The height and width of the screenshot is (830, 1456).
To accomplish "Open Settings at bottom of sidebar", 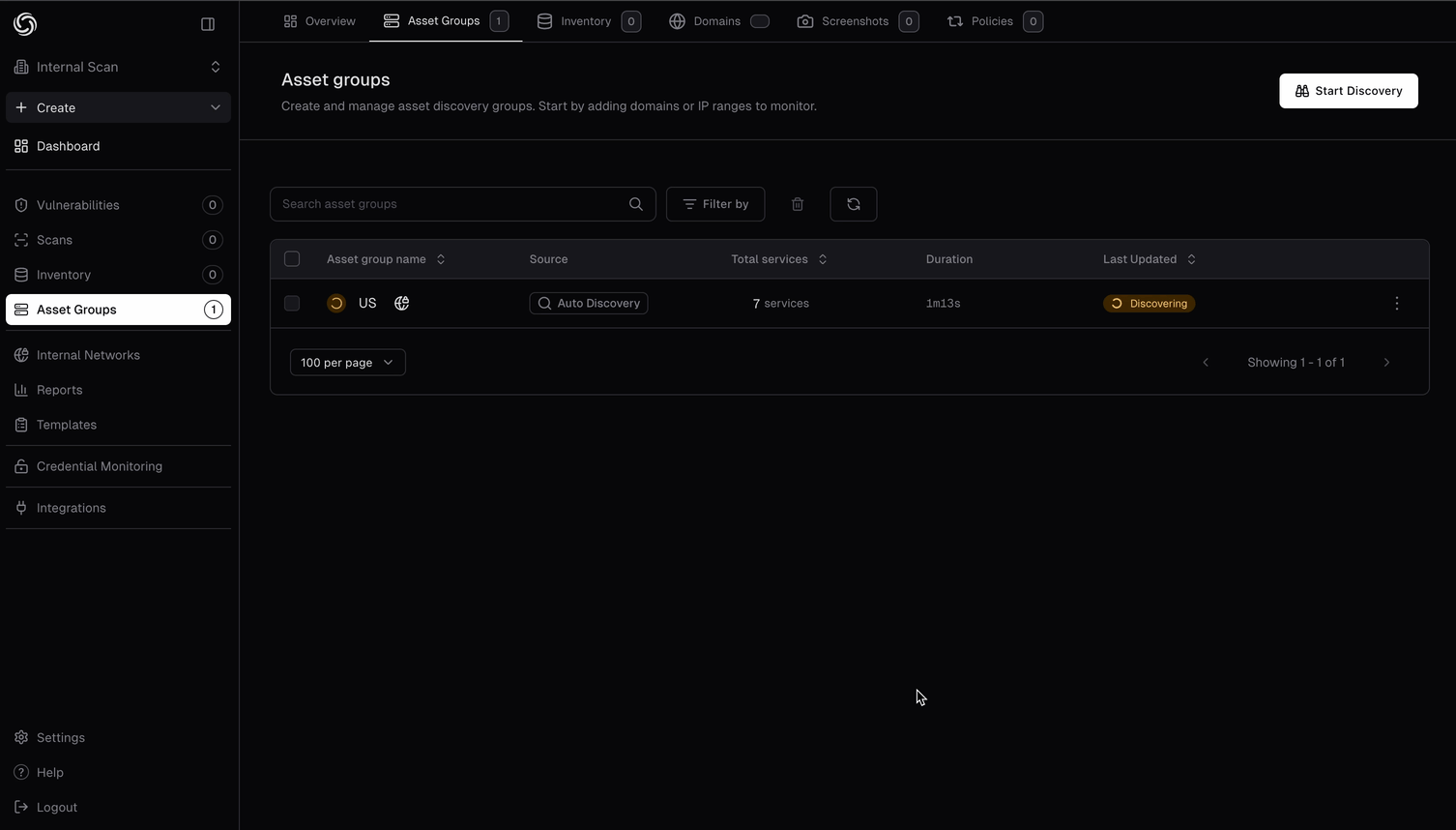I will [118, 738].
